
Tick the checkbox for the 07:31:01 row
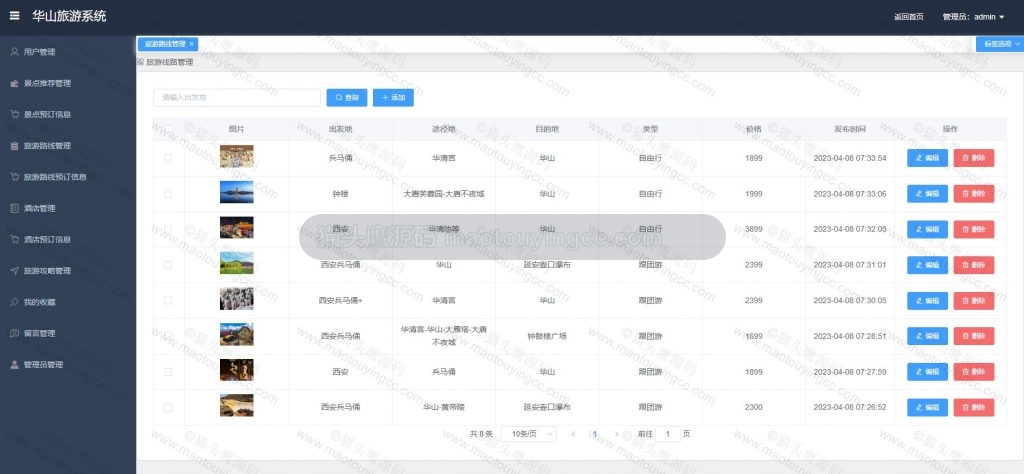click(168, 265)
